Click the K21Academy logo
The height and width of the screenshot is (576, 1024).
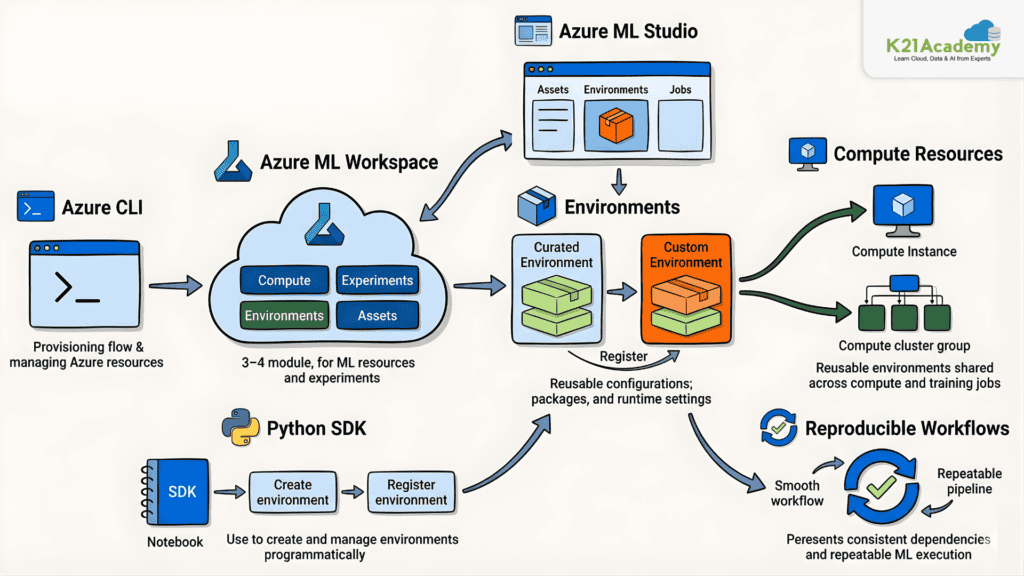pyautogui.click(x=944, y=41)
